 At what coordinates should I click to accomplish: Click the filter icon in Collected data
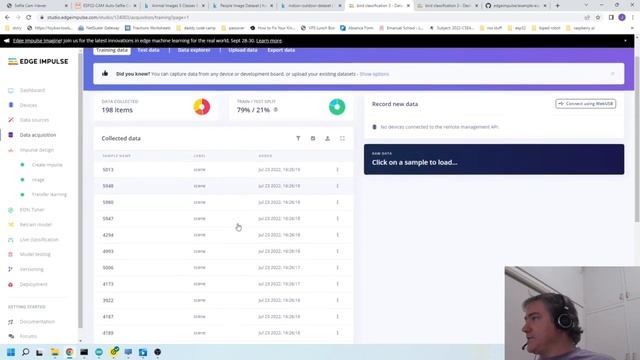point(298,138)
